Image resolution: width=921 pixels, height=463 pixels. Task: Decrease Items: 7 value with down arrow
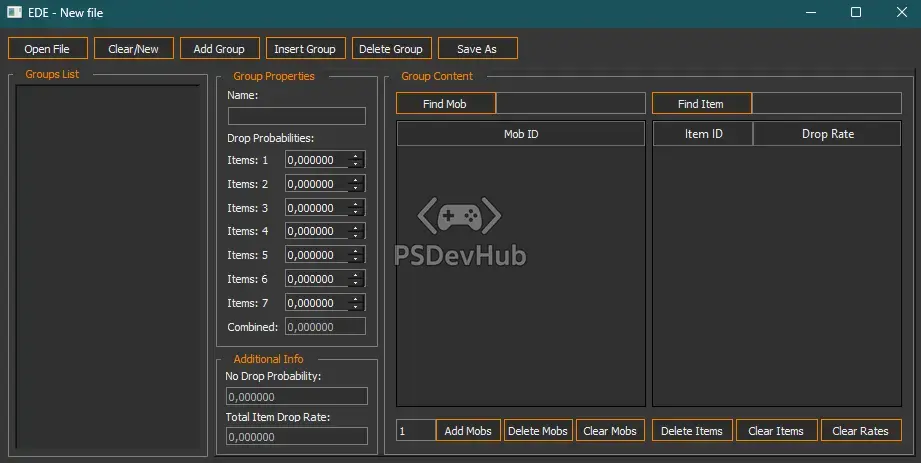point(356,307)
